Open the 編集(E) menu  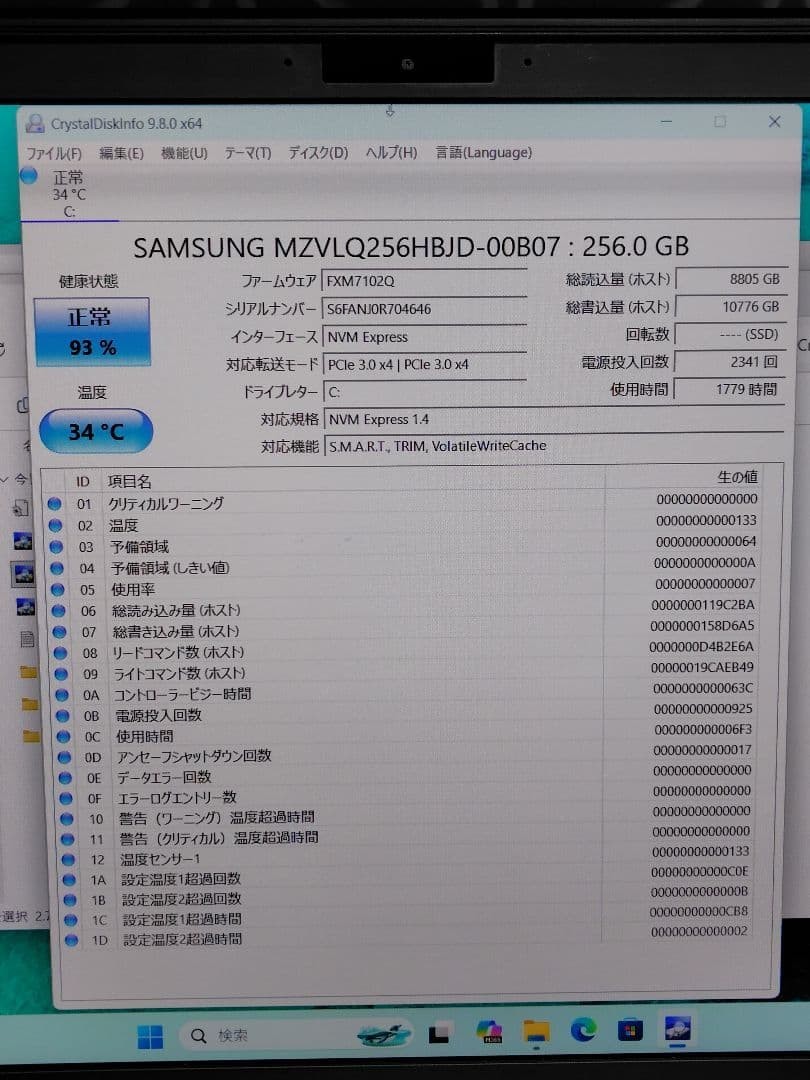coord(121,153)
